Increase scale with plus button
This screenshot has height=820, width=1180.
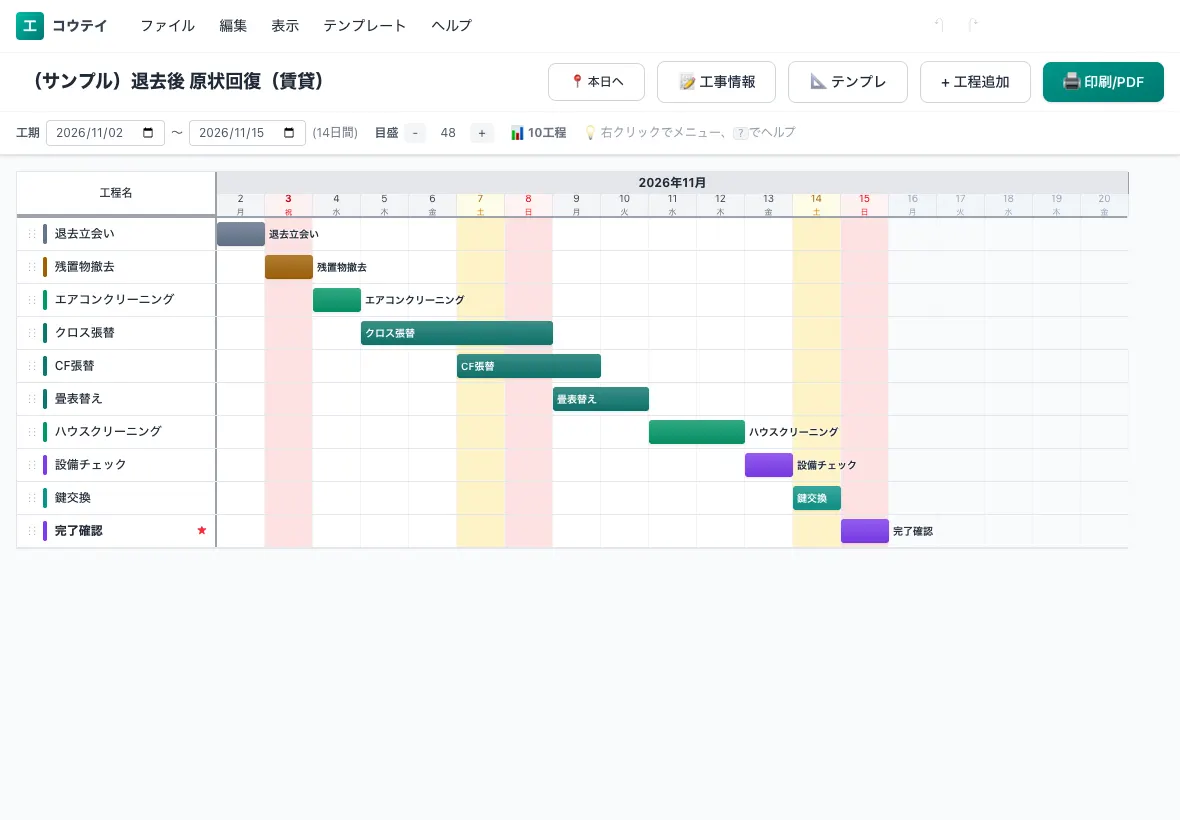pos(482,133)
